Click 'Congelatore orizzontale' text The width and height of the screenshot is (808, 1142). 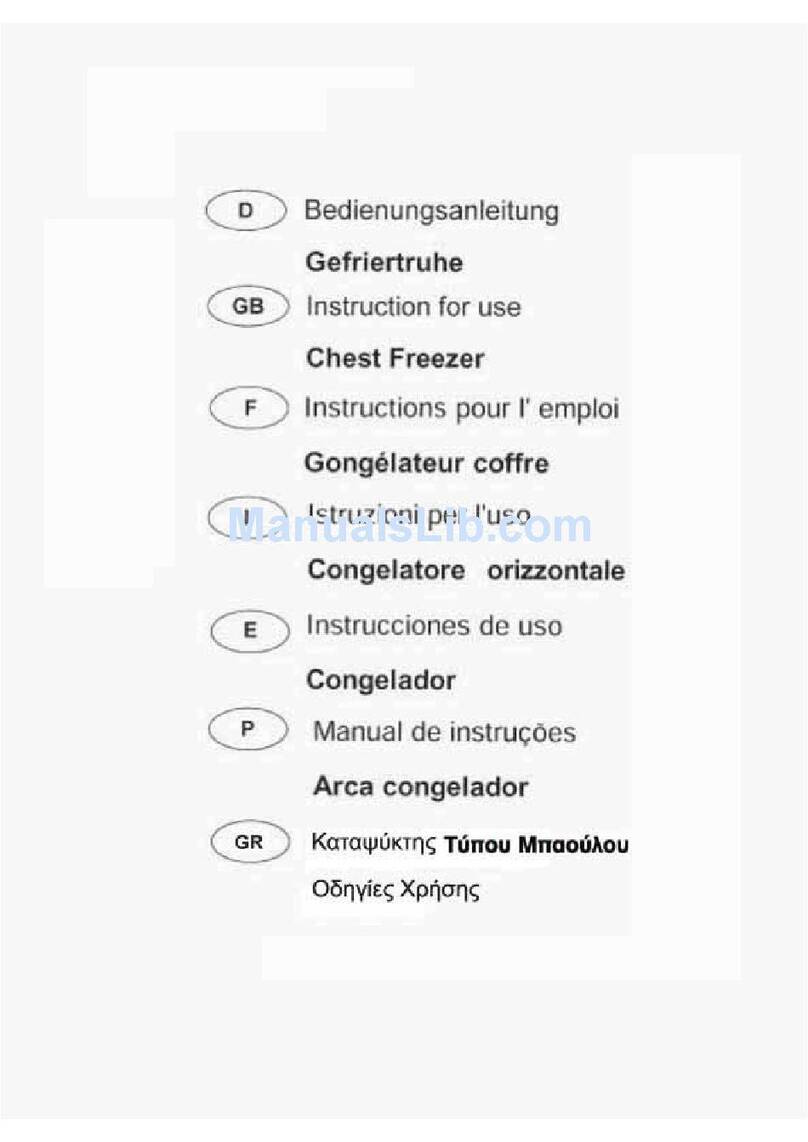[466, 570]
